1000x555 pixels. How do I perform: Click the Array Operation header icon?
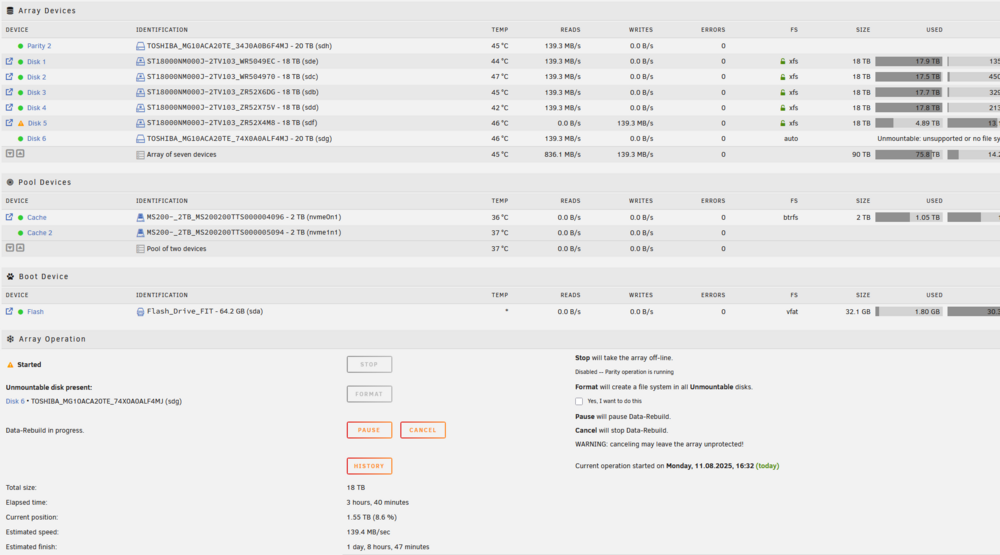coord(10,339)
